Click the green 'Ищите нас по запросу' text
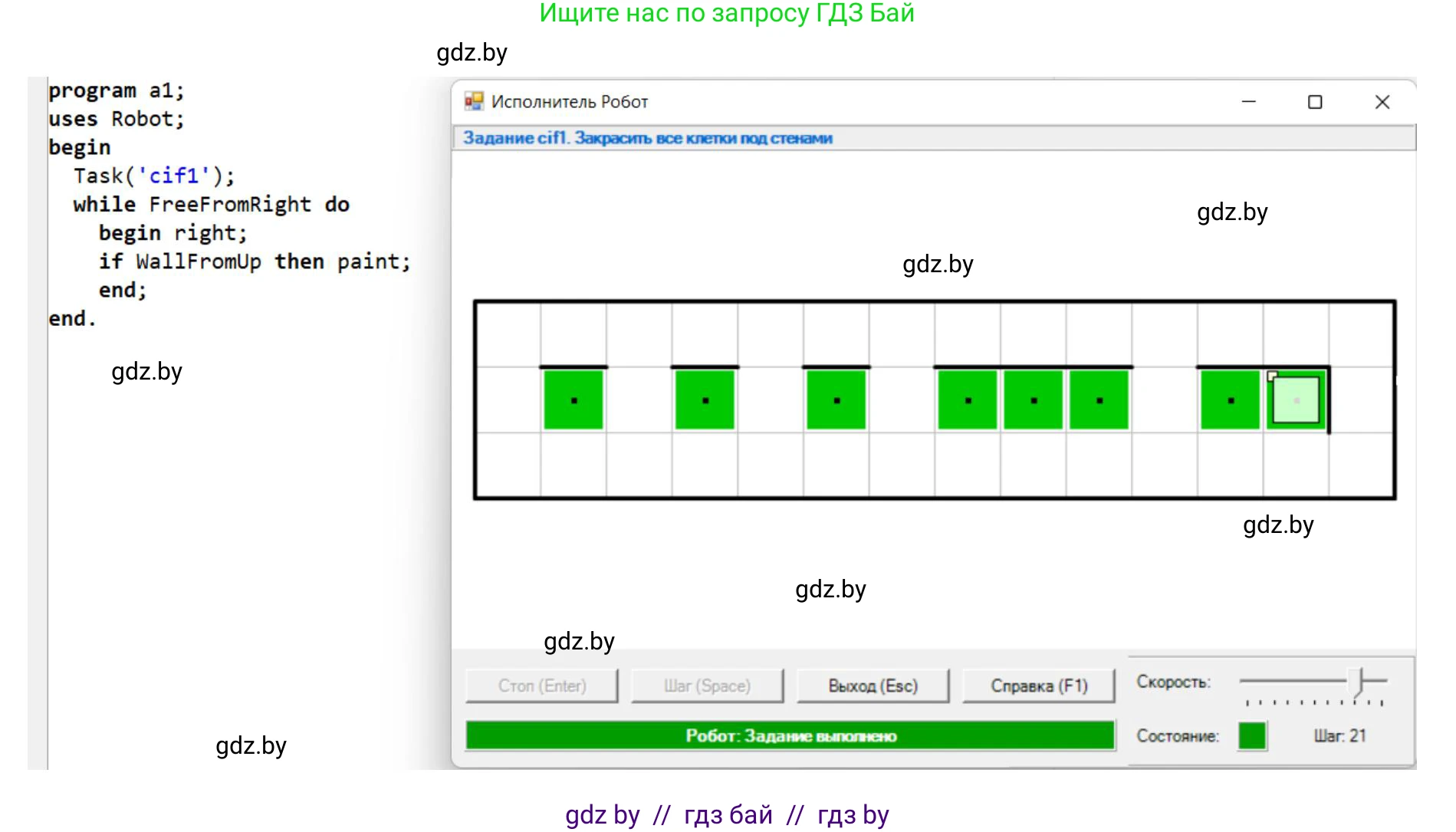This screenshot has width=1456, height=832. pos(726,14)
